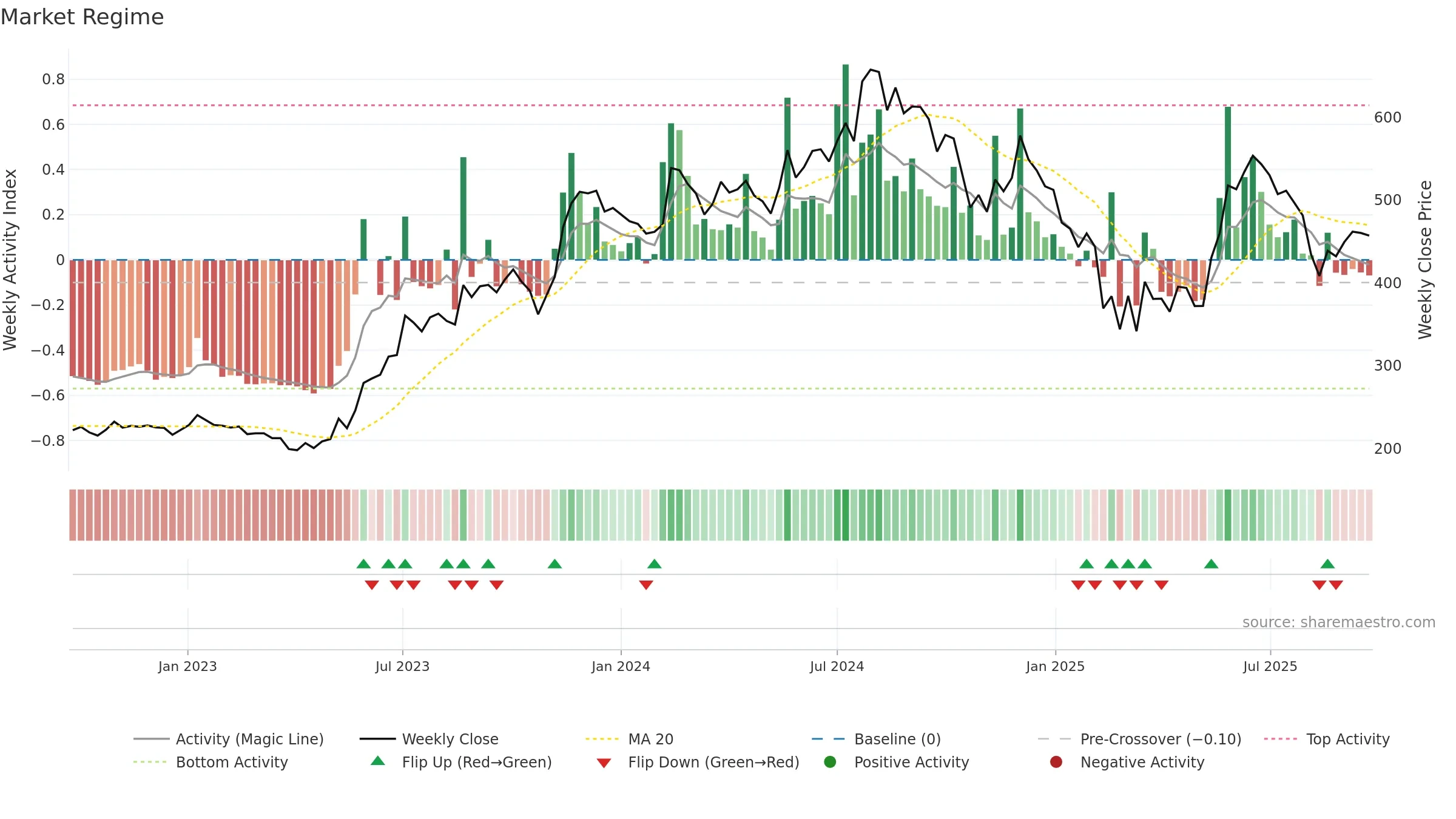Click the green dotted Bottom Activity swatch
Image resolution: width=1456 pixels, height=819 pixels.
150,762
